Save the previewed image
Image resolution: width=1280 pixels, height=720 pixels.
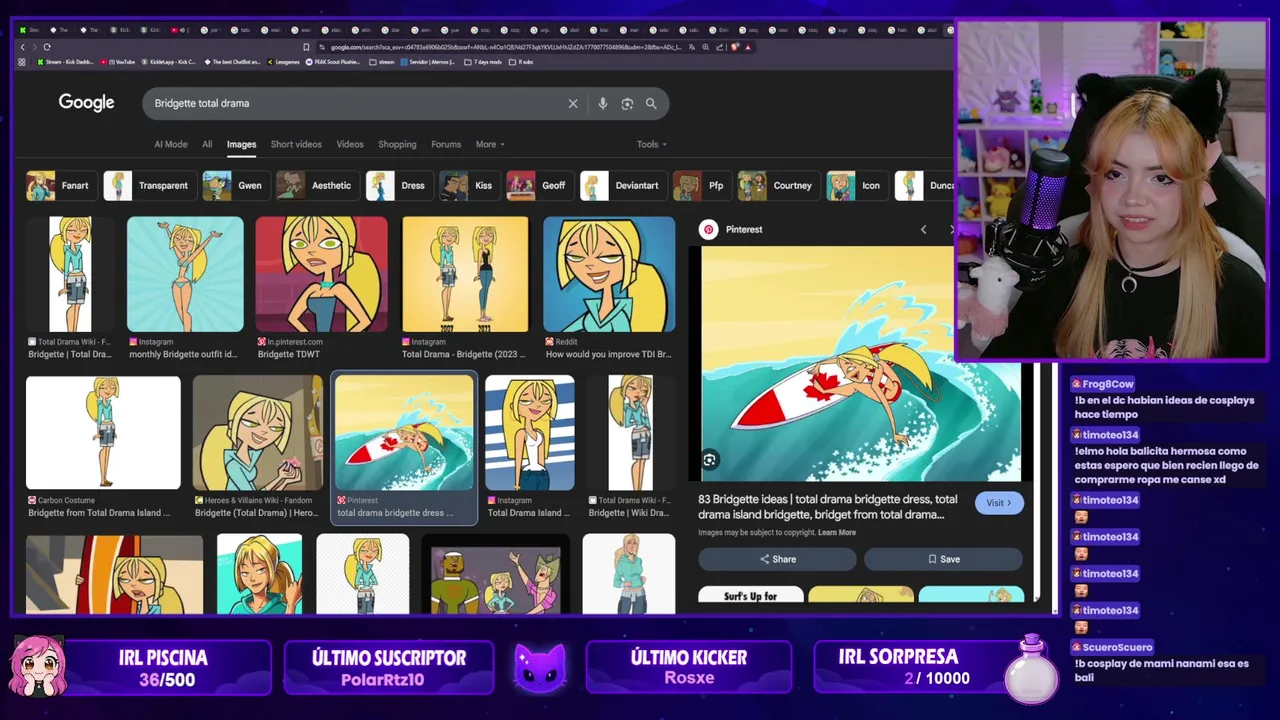(x=943, y=559)
